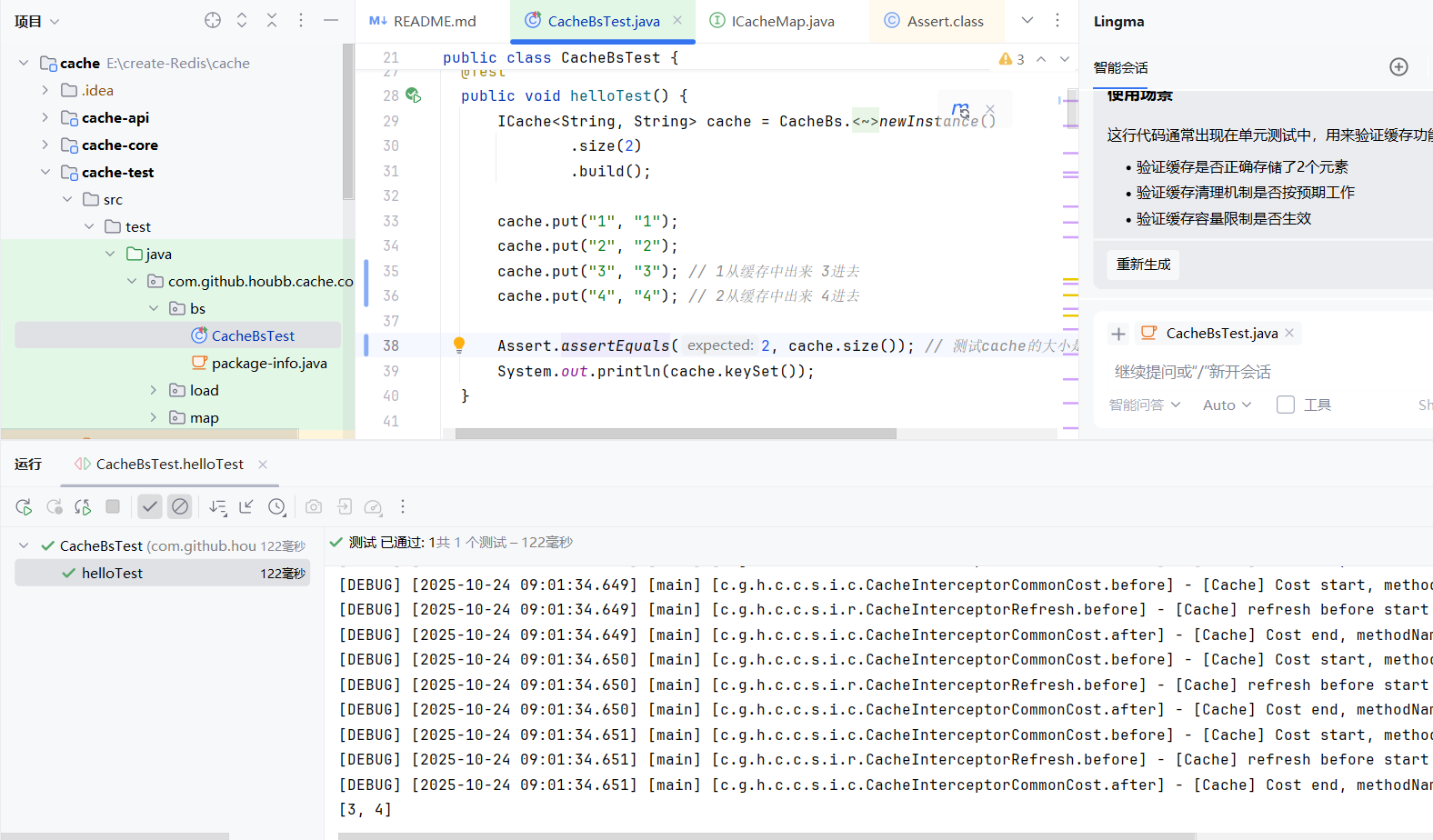Toggle the show ignored tests button
This screenshot has height=840, width=1433.
(x=180, y=507)
